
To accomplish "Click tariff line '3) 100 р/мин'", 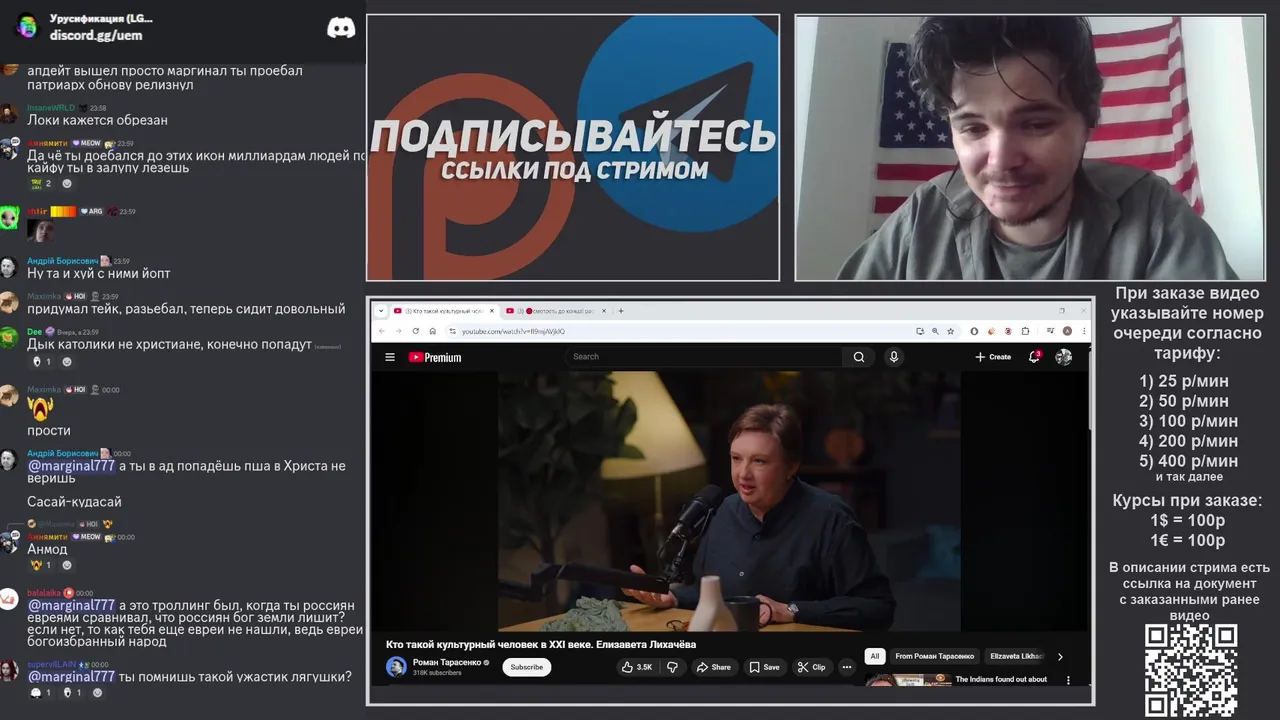I will click(x=1188, y=421).
